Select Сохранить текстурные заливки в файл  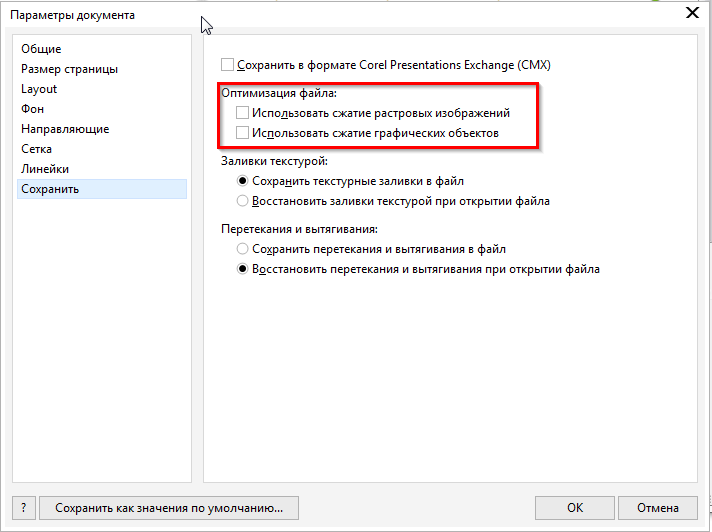242,182
